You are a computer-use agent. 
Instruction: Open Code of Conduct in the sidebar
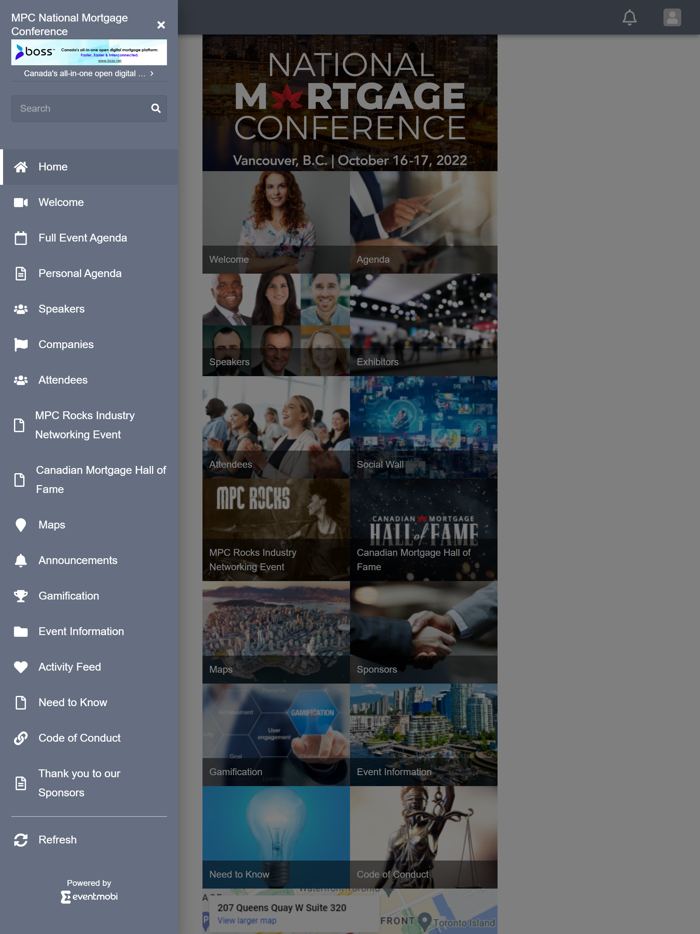tap(89, 738)
